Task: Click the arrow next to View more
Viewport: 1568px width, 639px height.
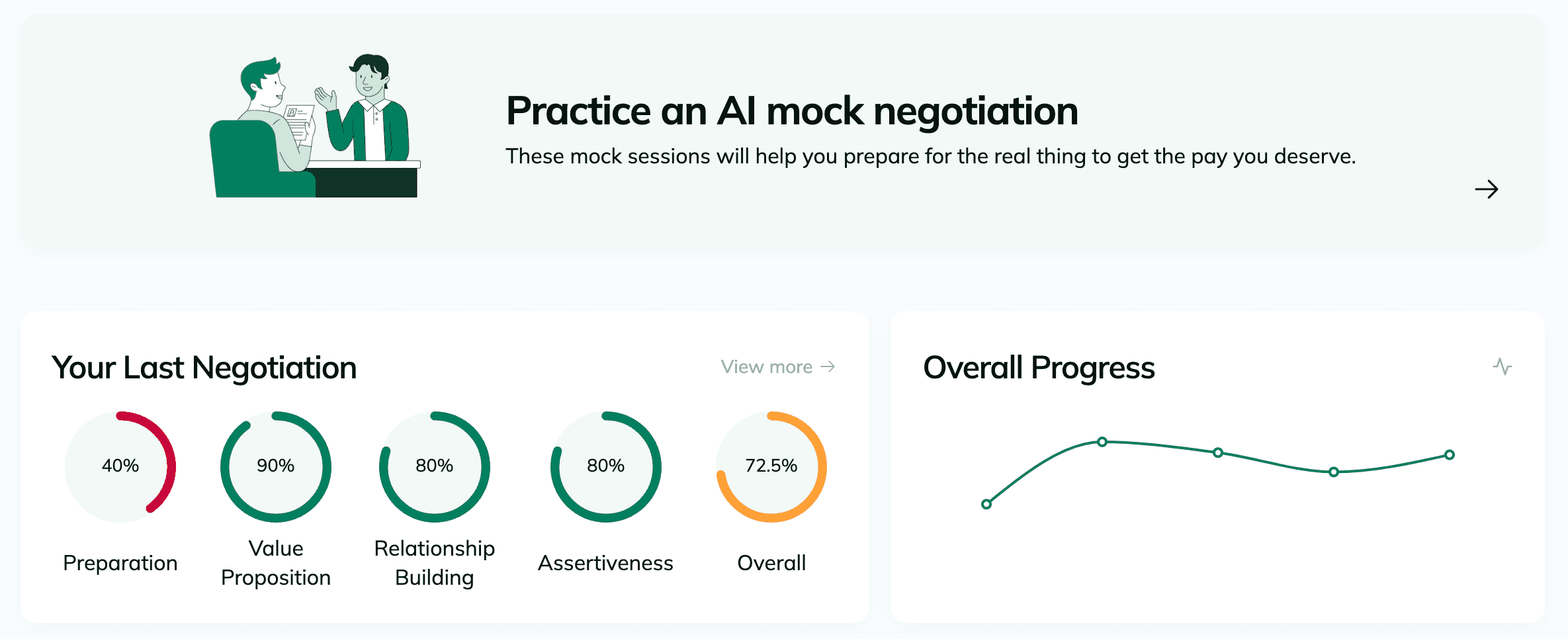Action: click(828, 366)
